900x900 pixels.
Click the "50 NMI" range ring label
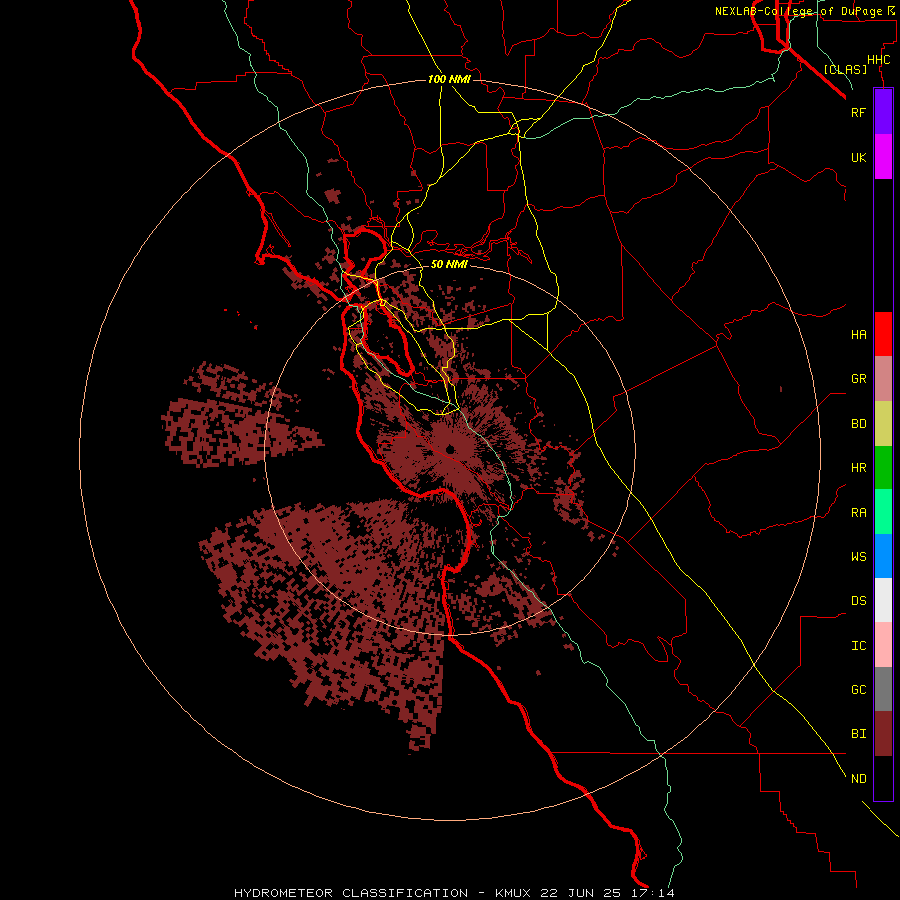pyautogui.click(x=449, y=264)
